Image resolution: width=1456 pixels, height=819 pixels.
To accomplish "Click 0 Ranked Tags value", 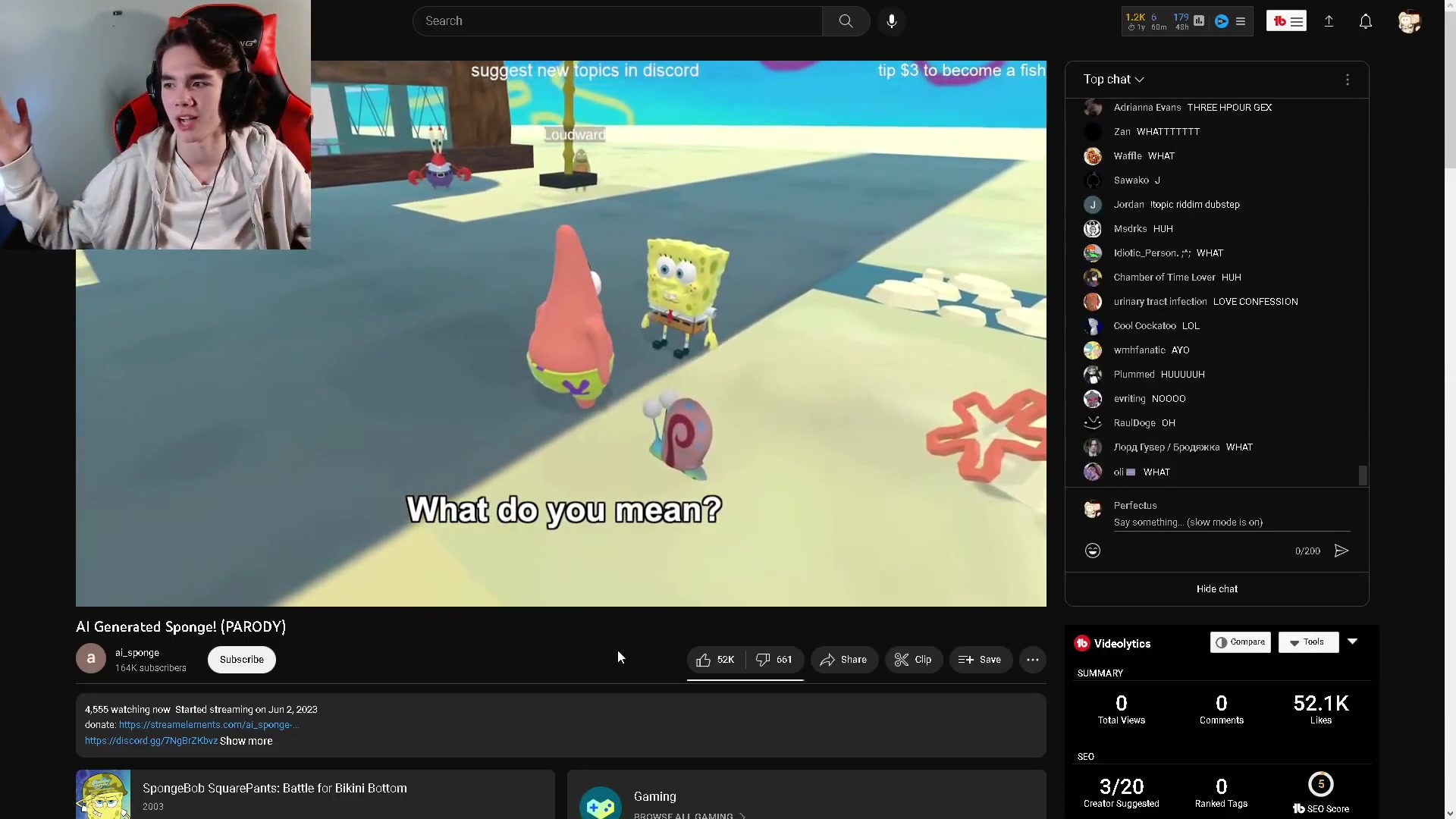I will point(1222,786).
